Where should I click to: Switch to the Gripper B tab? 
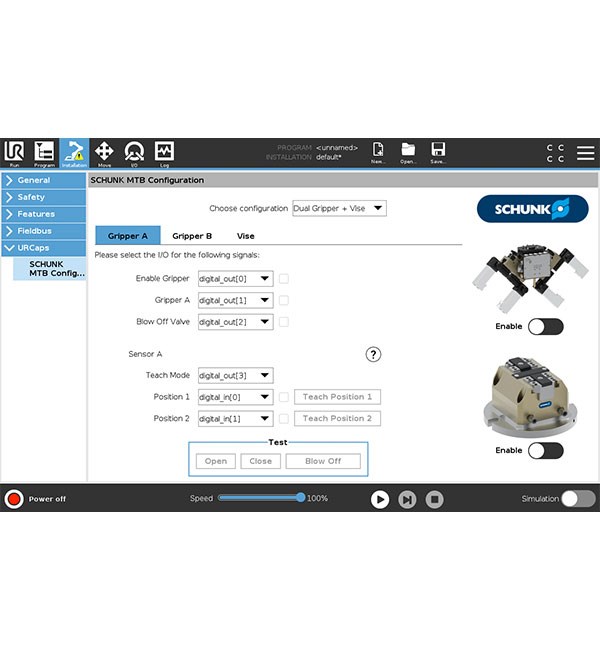pyautogui.click(x=192, y=236)
